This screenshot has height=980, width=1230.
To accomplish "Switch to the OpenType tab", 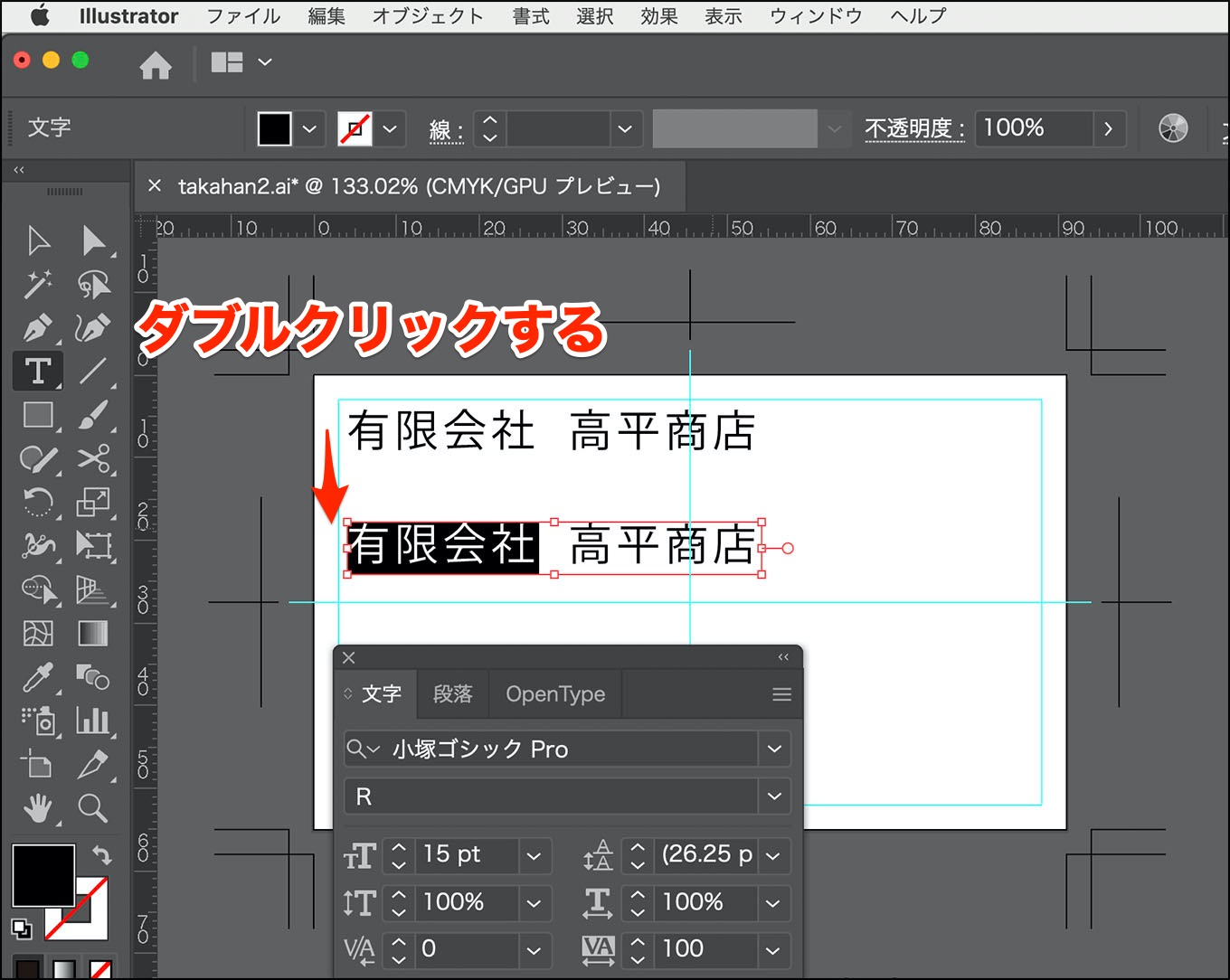I will point(555,694).
